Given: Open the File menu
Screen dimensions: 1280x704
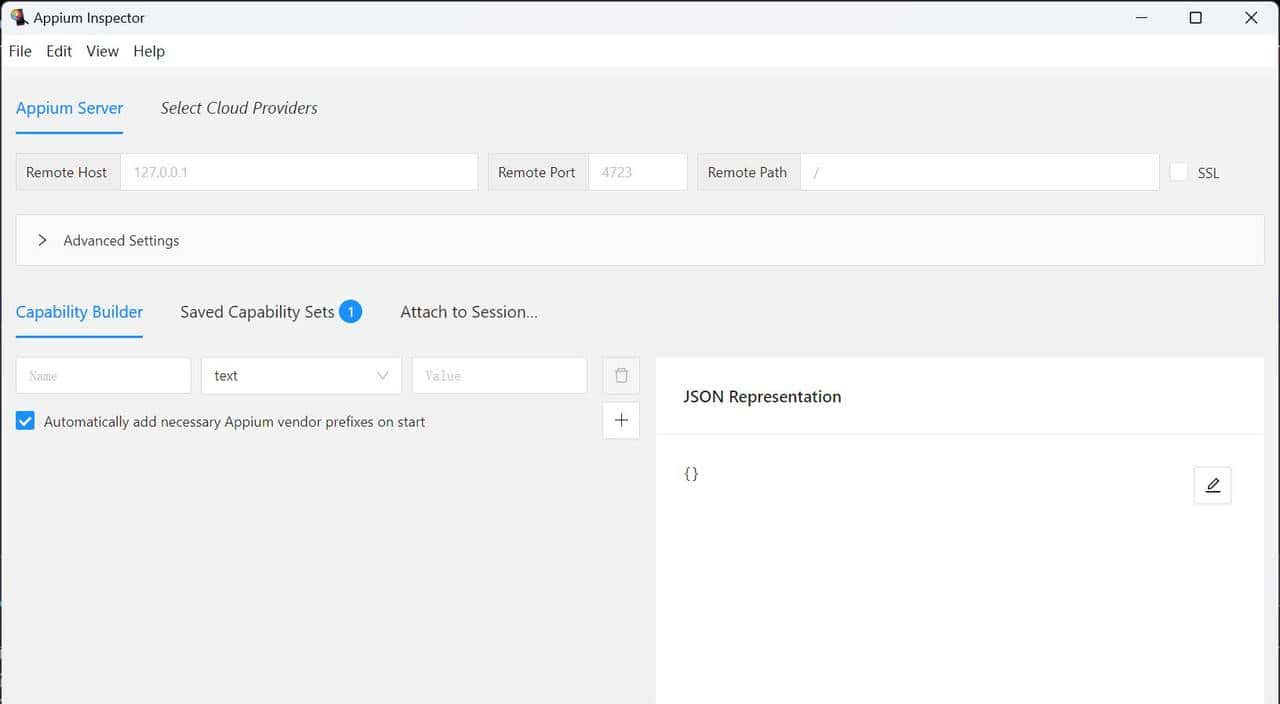Looking at the screenshot, I should click(x=19, y=51).
